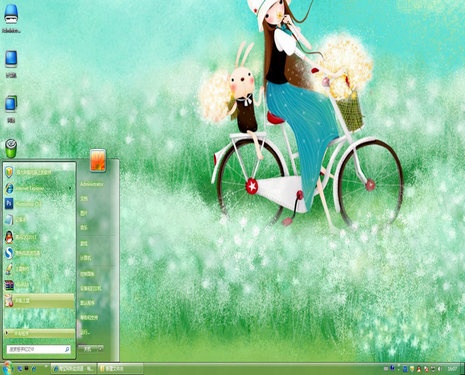The image size is (465, 375).
Task: Expand the Internet Explorer jump list arrow
Action: (x=70, y=188)
